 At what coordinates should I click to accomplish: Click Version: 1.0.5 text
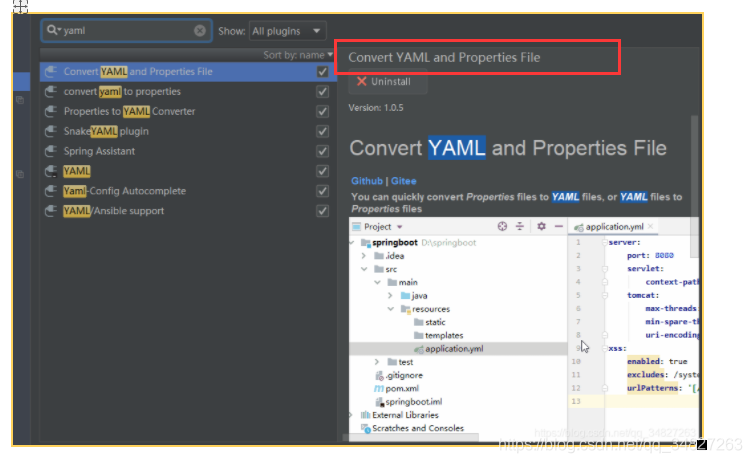[x=376, y=108]
